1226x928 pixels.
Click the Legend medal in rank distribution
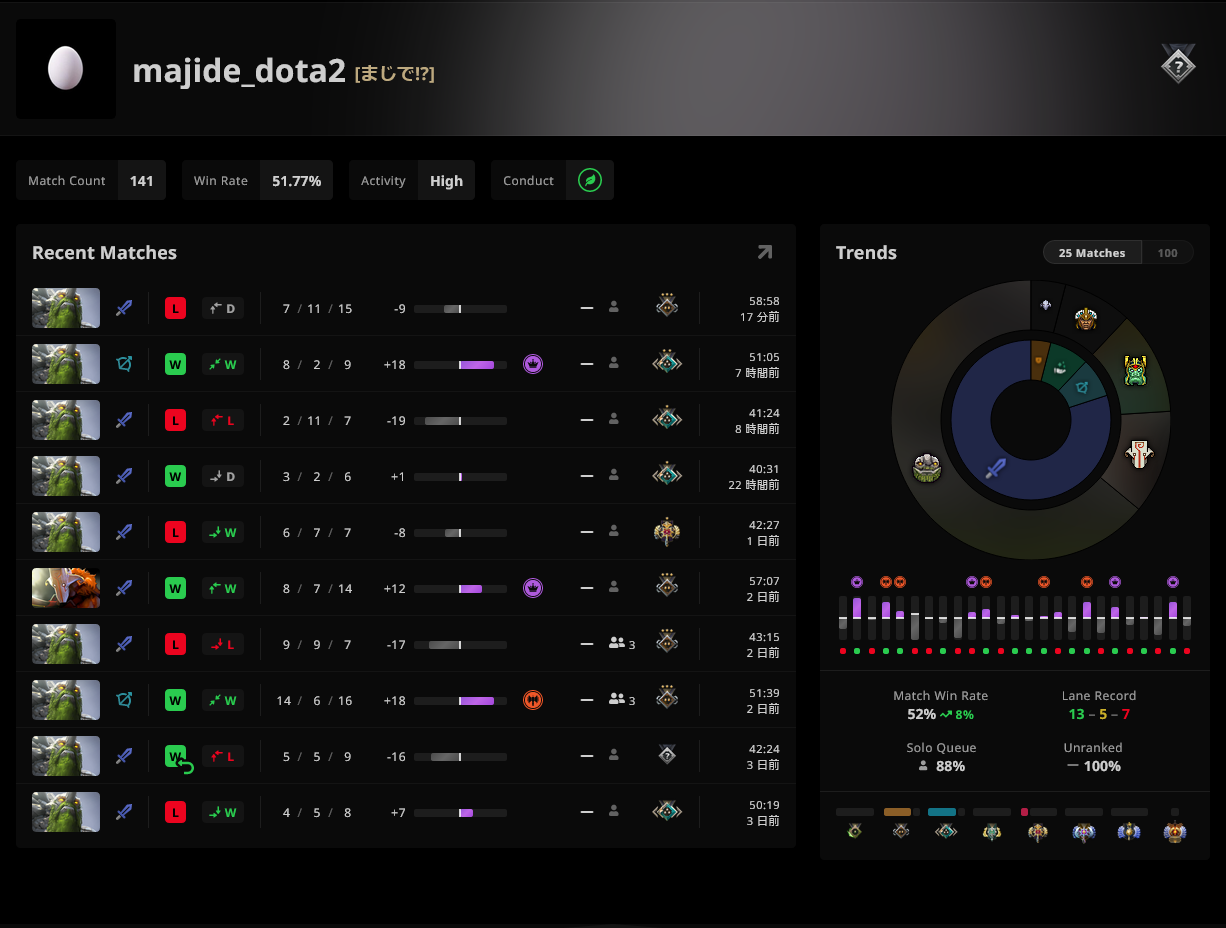tap(1038, 831)
